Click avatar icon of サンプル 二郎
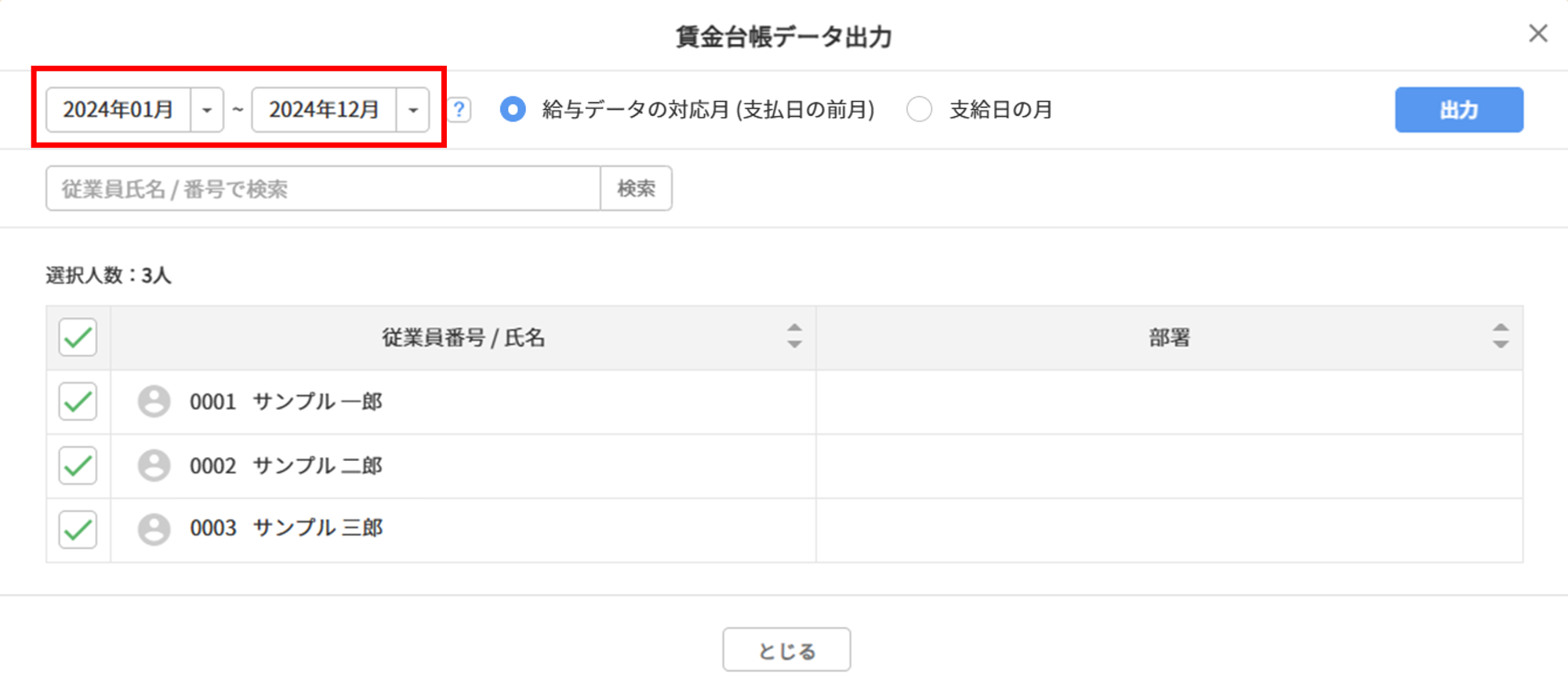 154,466
